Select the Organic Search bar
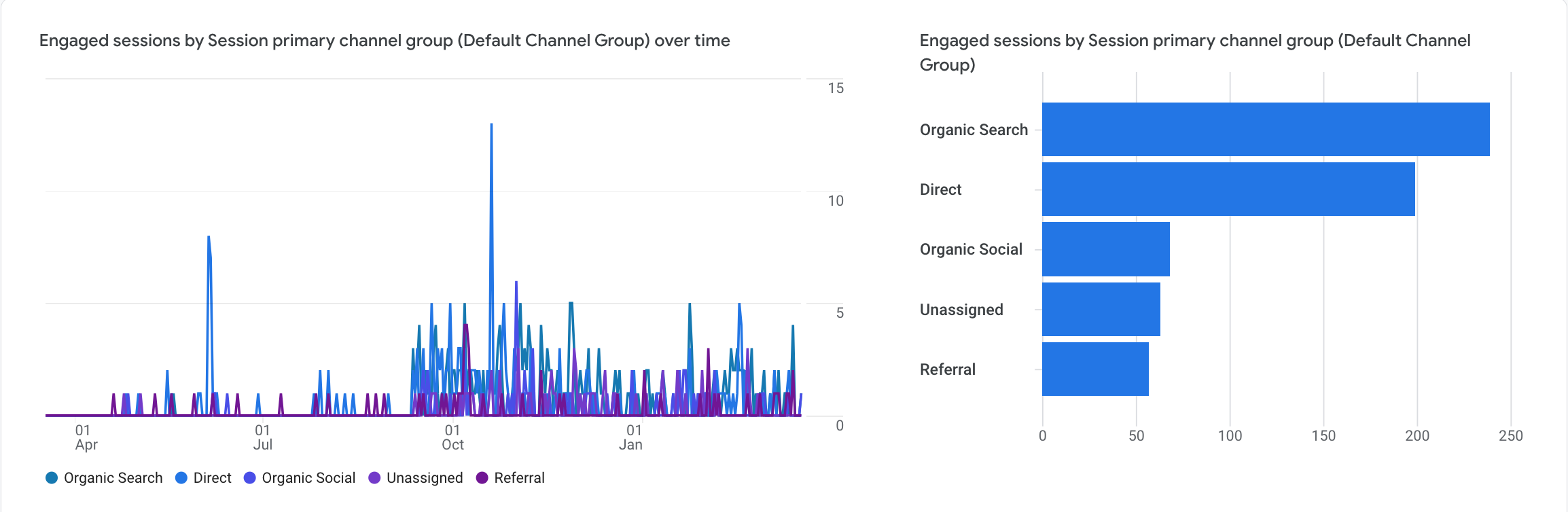 [1265, 130]
